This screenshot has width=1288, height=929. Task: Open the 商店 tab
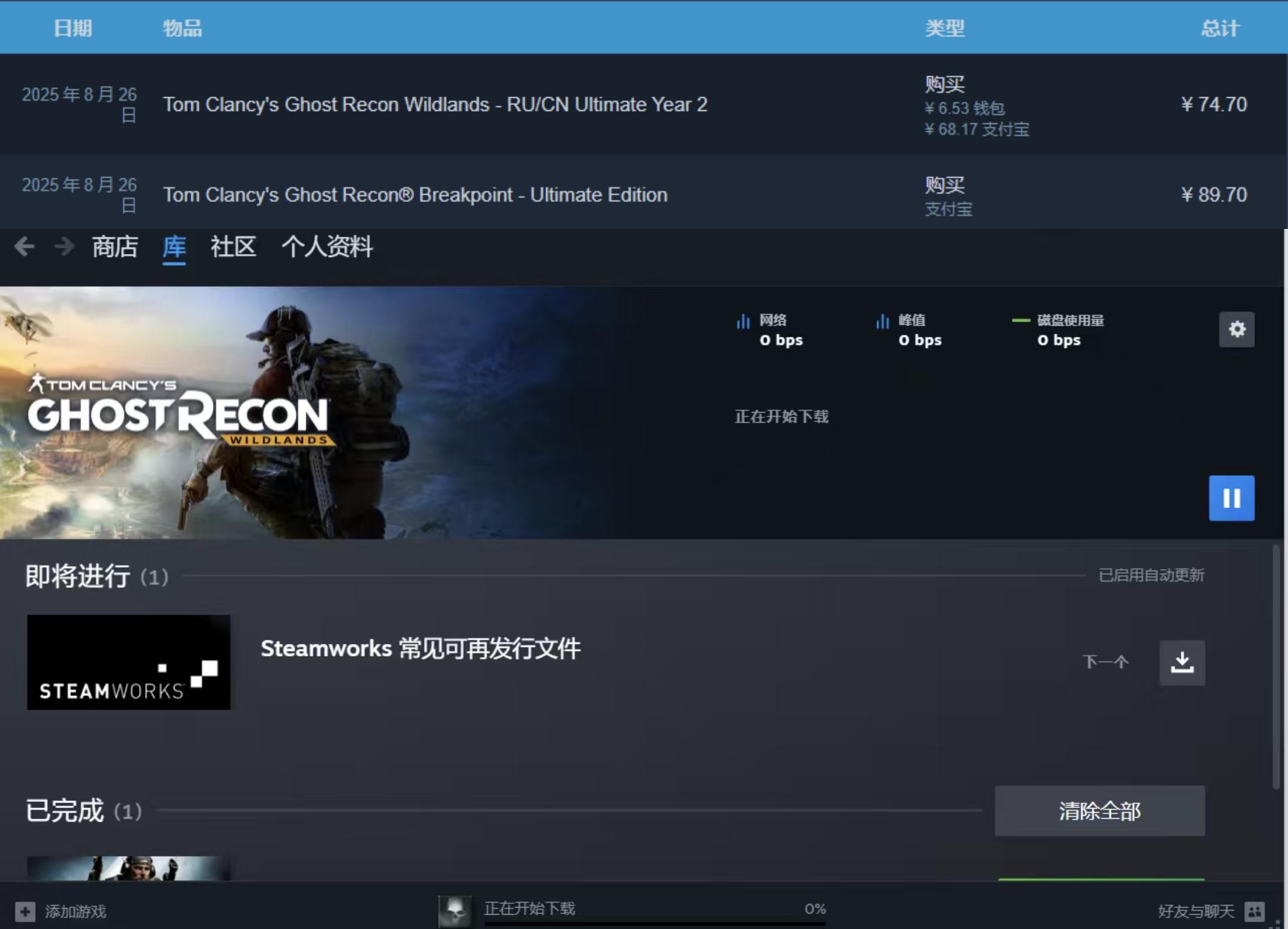coord(115,247)
